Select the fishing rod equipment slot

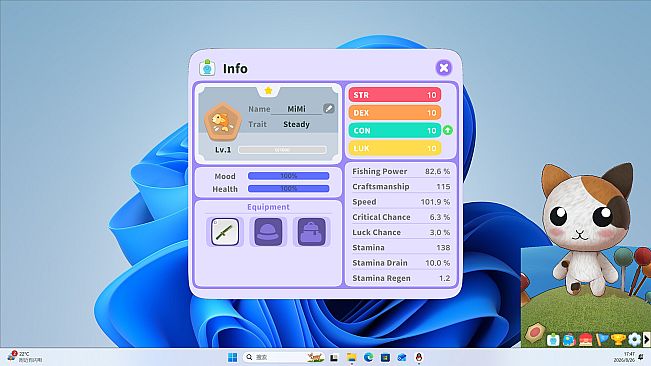tap(225, 232)
